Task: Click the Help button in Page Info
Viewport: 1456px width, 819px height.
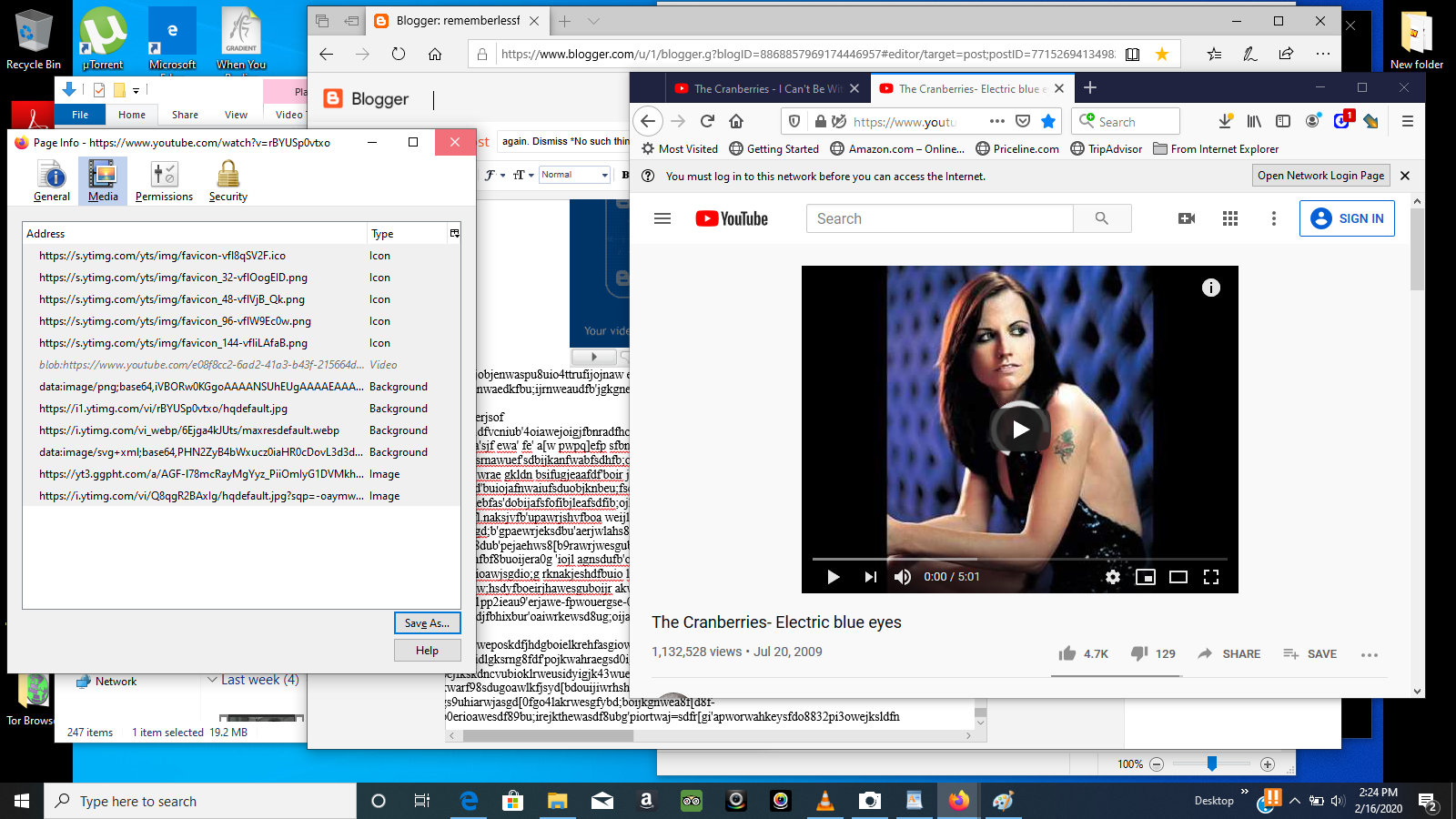Action: [x=427, y=651]
